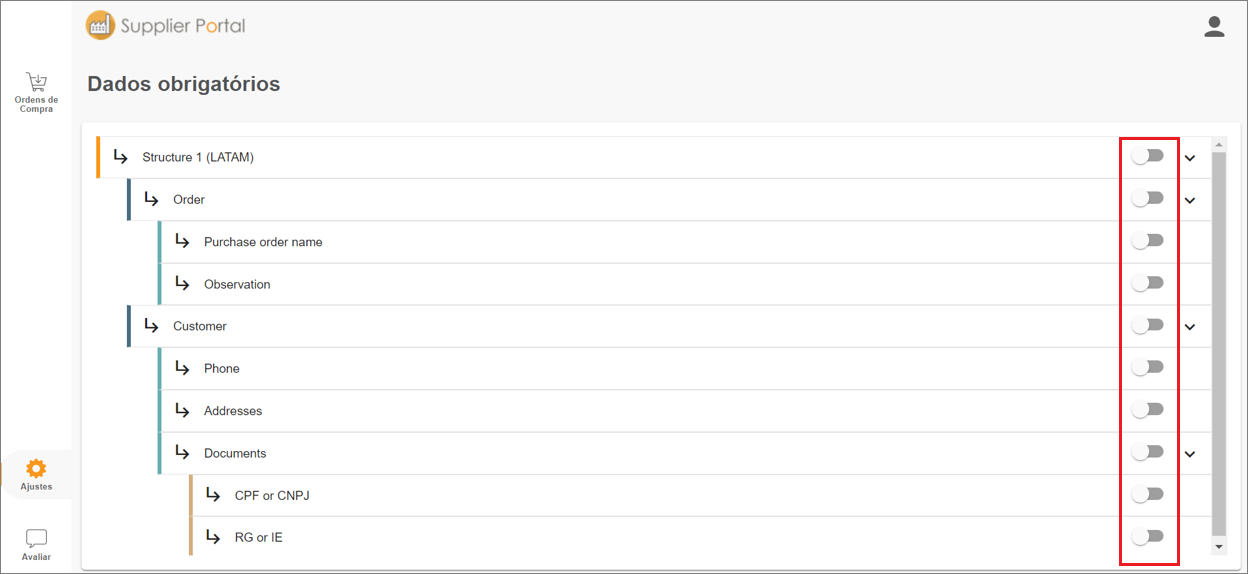Click the arrow icon beside Structure 1 (LATAM)
The width and height of the screenshot is (1248, 574).
(120, 157)
